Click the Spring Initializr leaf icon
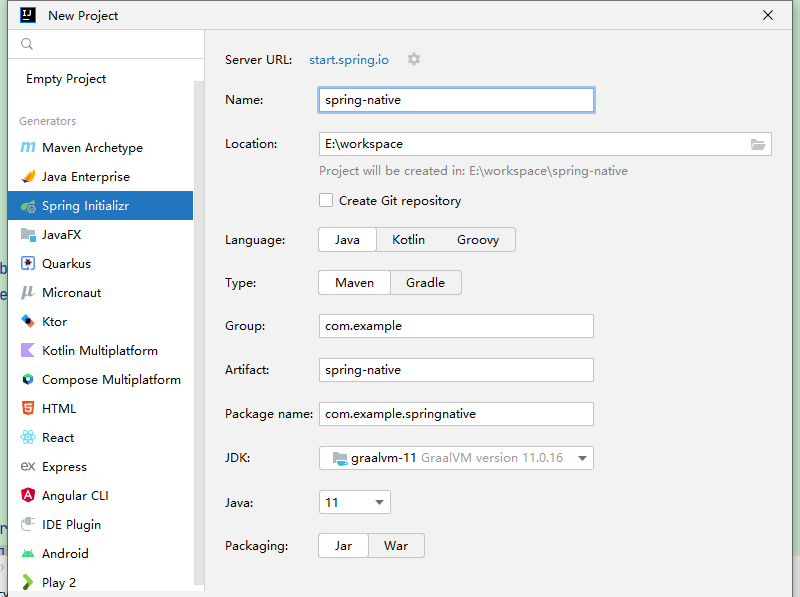 pyautogui.click(x=28, y=206)
